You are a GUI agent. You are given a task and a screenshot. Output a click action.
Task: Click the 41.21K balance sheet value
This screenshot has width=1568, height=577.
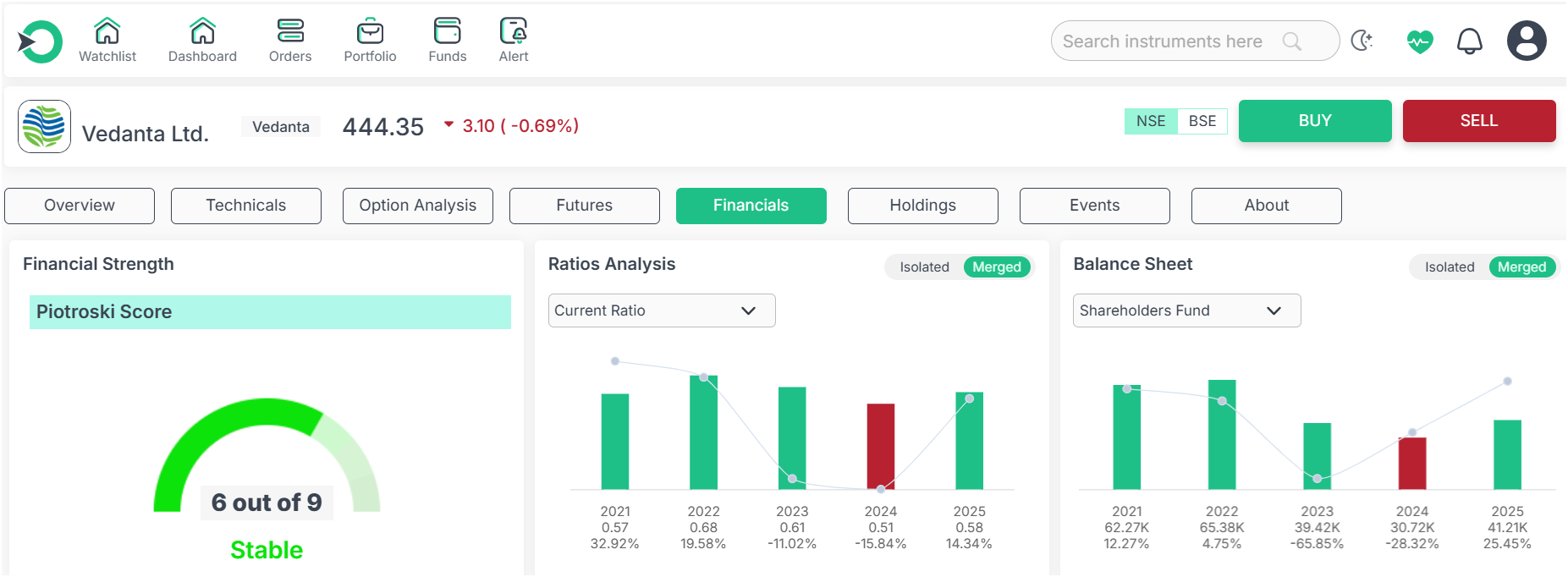(x=1508, y=528)
